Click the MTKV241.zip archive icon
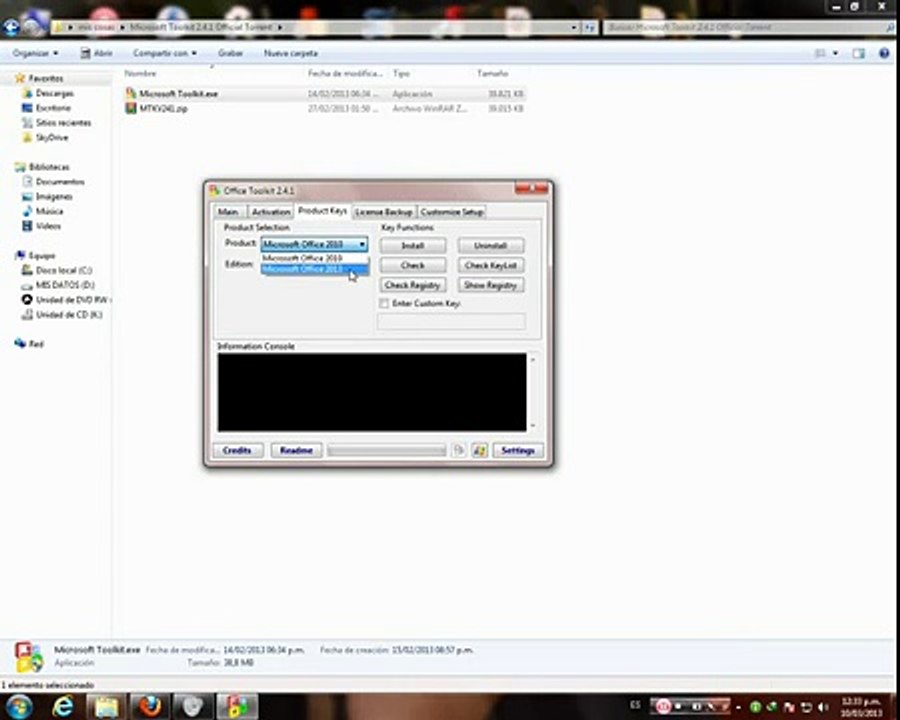The height and width of the screenshot is (720, 900). pos(131,108)
